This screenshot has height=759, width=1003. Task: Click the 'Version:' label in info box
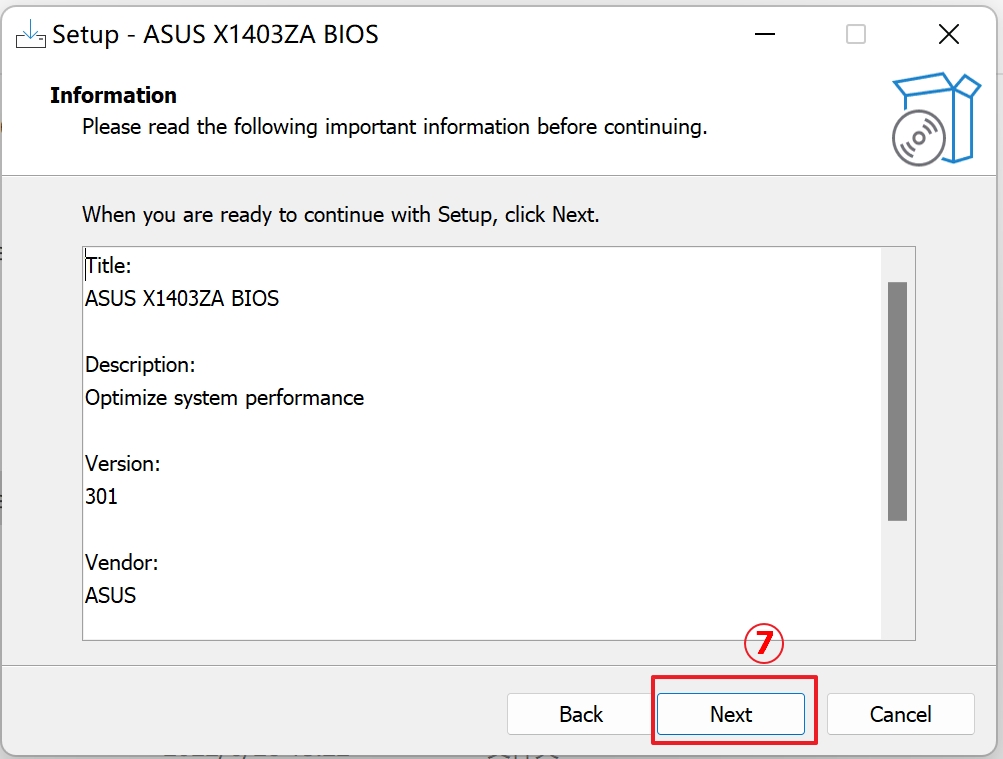pyautogui.click(x=122, y=464)
